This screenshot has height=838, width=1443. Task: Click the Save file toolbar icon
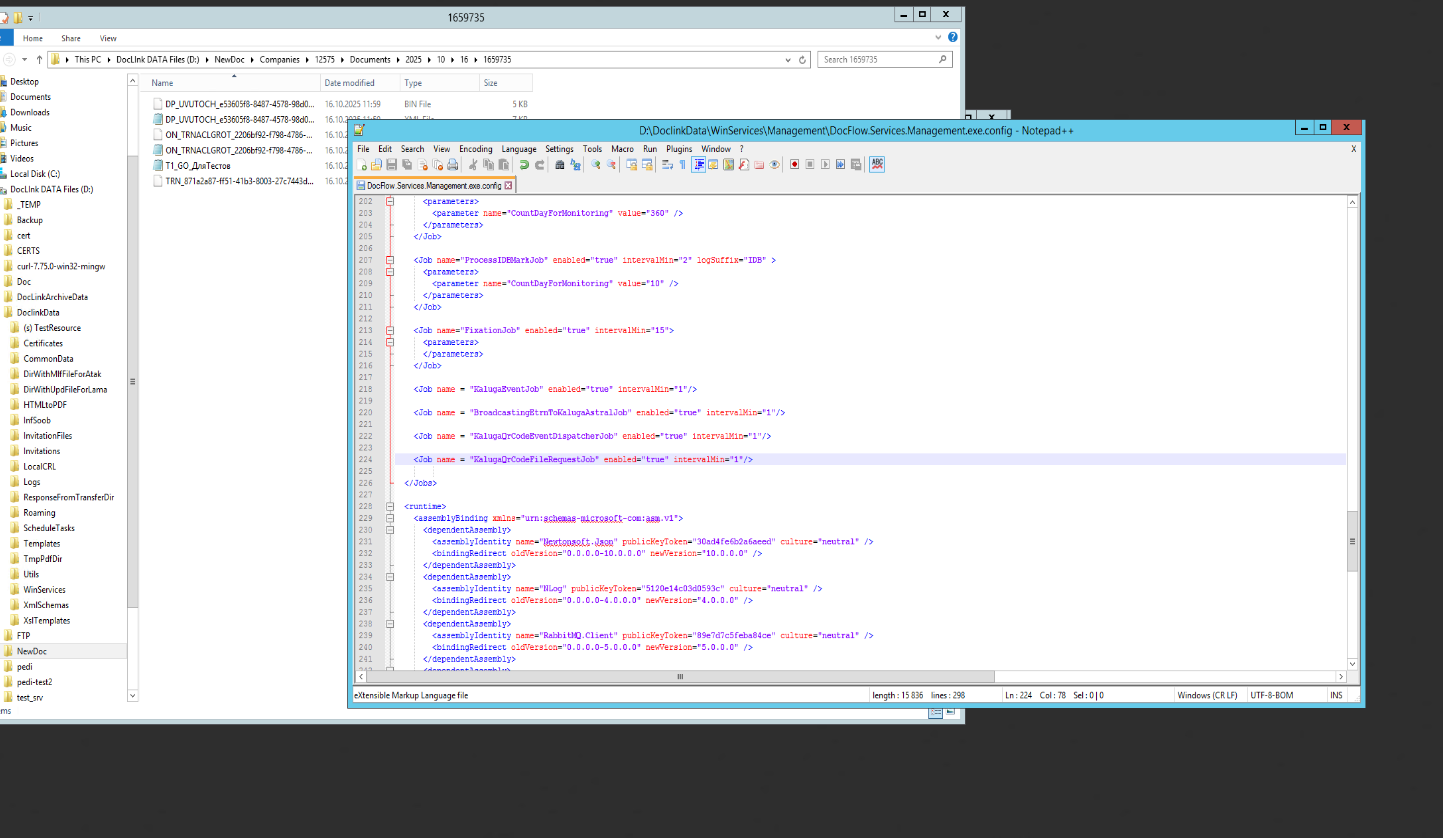coord(392,165)
